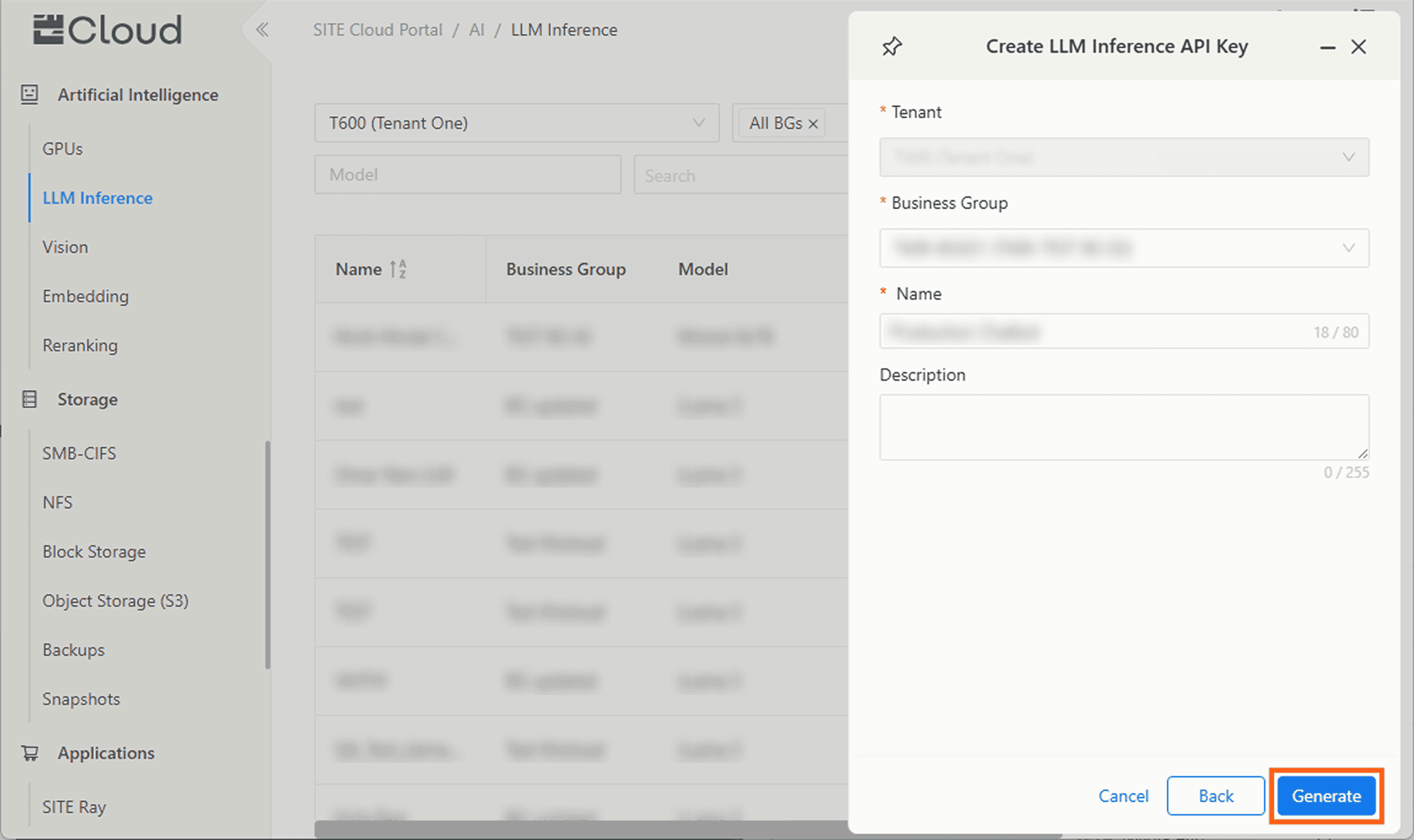This screenshot has height=840, width=1414.
Task: Click the Cancel link
Action: point(1123,796)
